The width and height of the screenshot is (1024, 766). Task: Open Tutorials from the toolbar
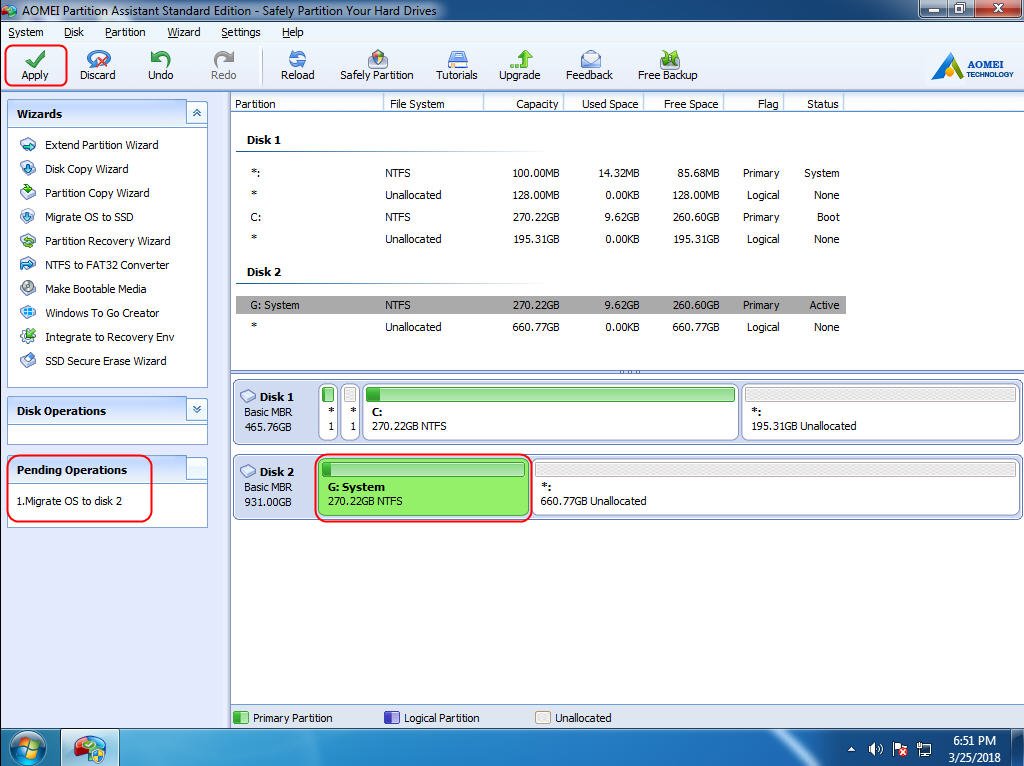pos(457,65)
